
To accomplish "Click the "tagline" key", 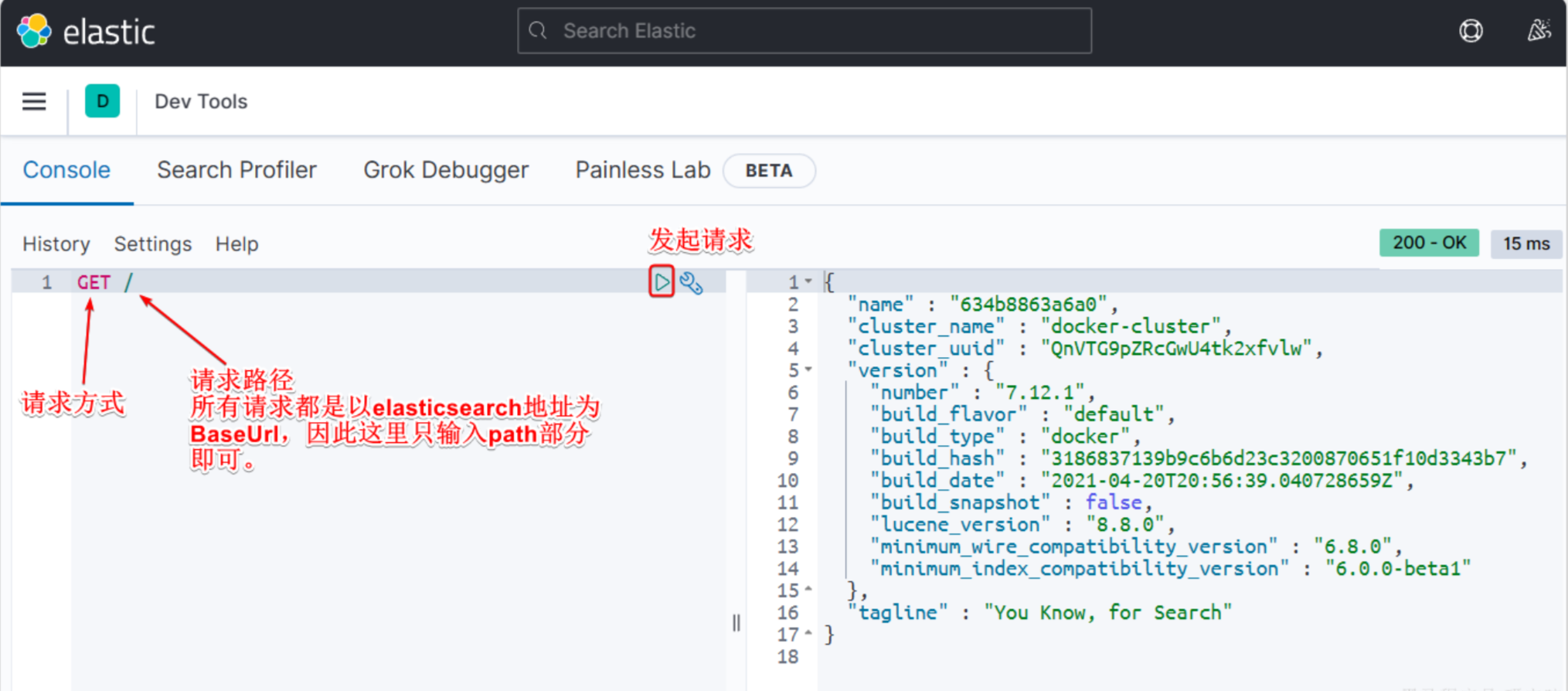I will click(897, 613).
